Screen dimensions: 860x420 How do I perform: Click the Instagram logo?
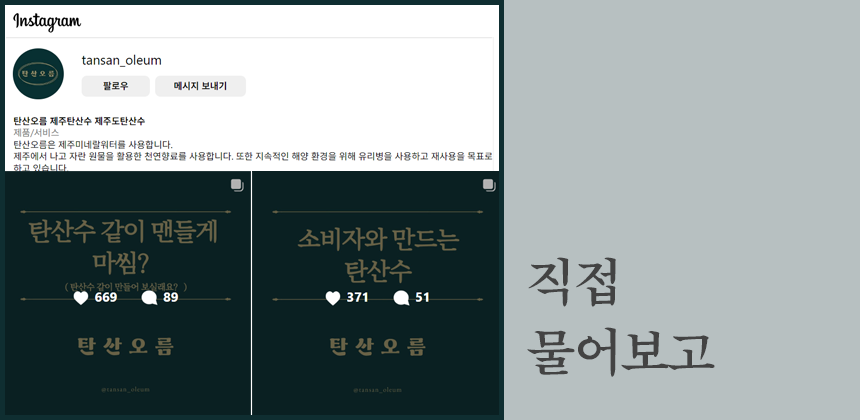coord(47,22)
